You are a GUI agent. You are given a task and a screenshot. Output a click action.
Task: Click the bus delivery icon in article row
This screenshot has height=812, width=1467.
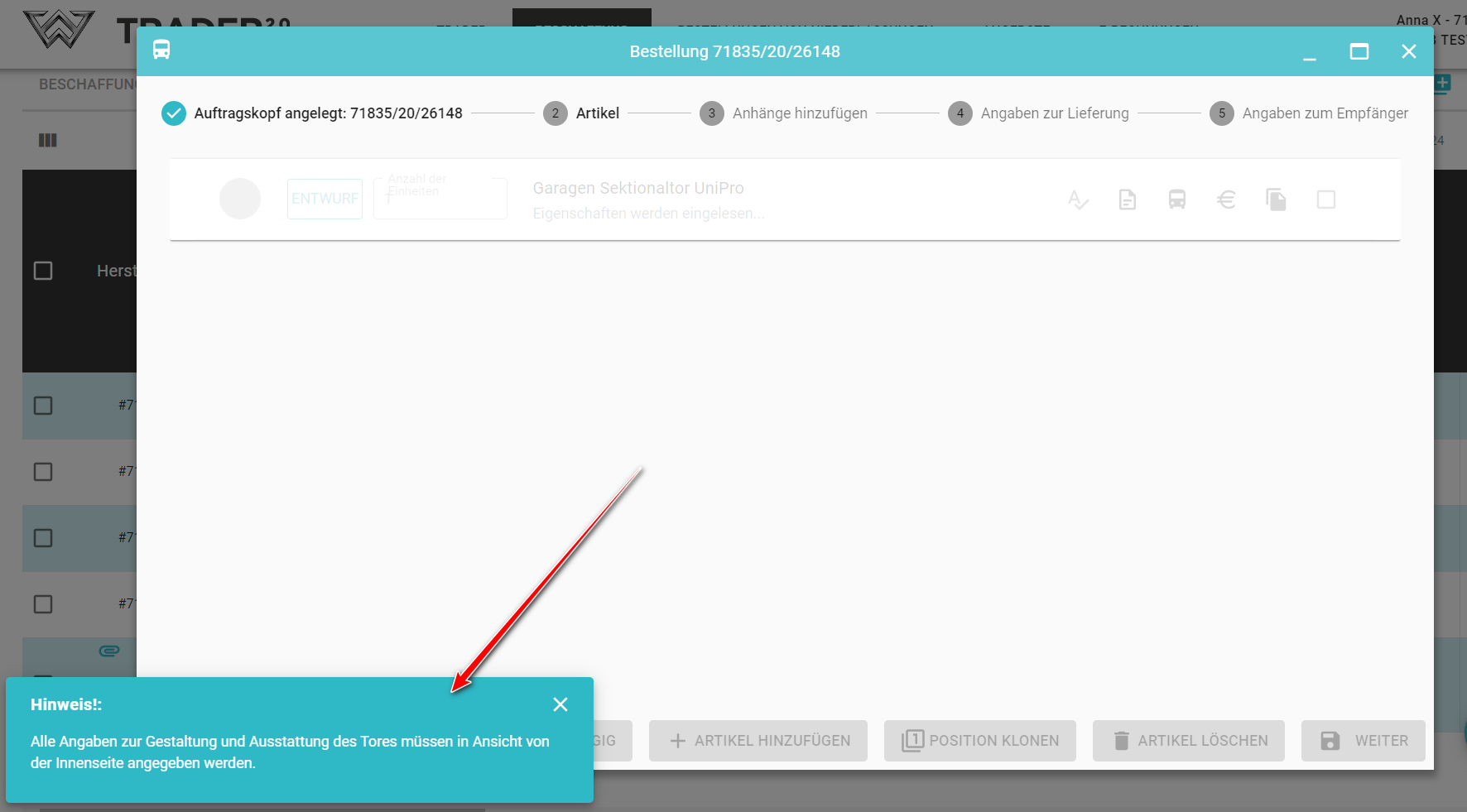pos(1176,199)
